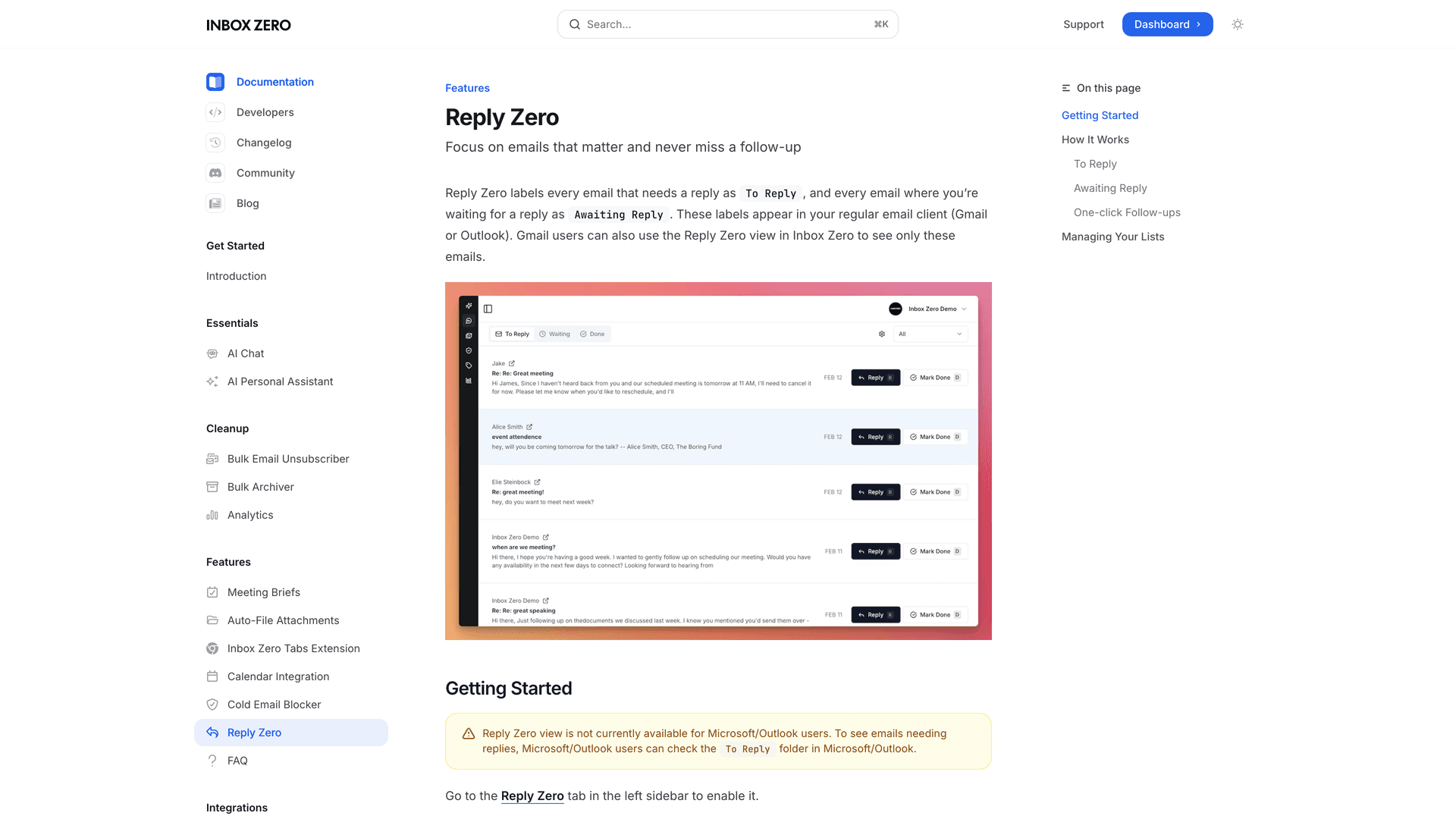Open the Dashboard dropdown chevron
1456x819 pixels.
[1198, 24]
